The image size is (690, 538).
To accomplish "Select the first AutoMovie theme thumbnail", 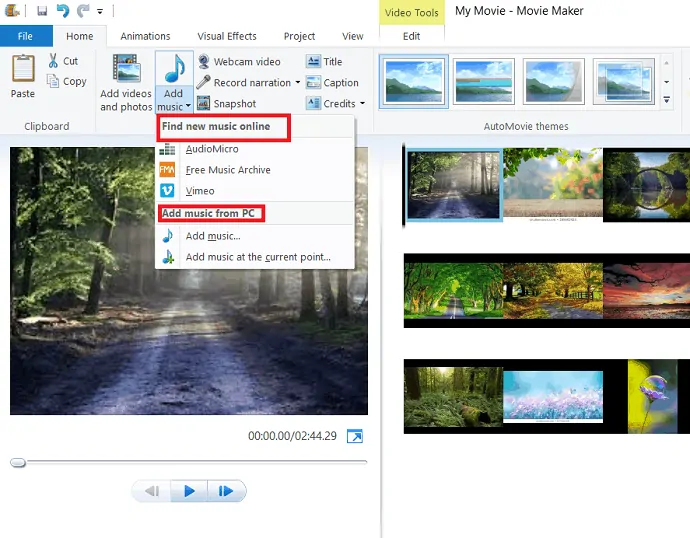I will pyautogui.click(x=414, y=81).
